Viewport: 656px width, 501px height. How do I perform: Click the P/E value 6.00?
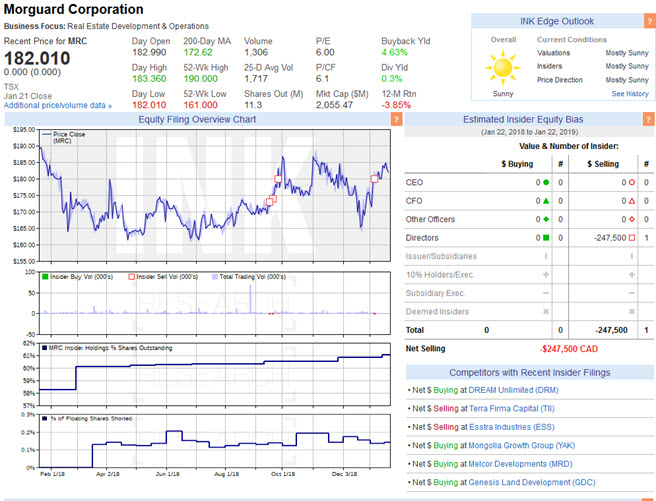[x=325, y=52]
